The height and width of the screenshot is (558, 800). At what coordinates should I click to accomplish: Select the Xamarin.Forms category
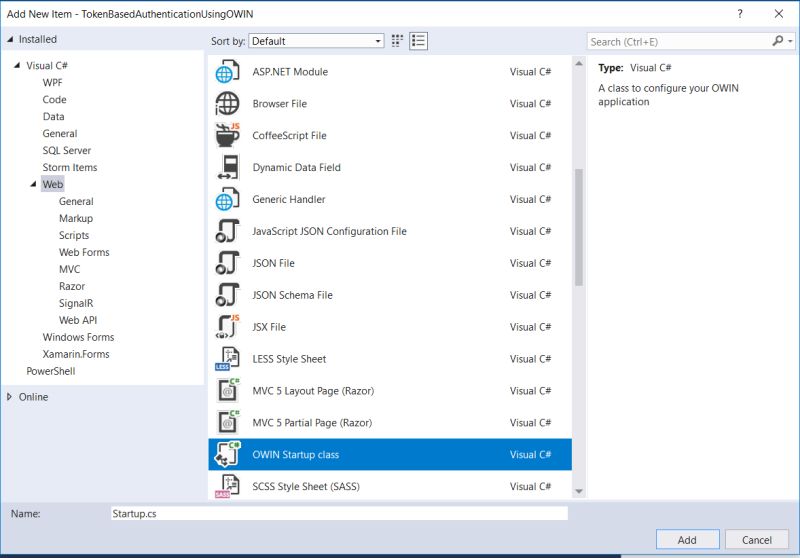(76, 354)
